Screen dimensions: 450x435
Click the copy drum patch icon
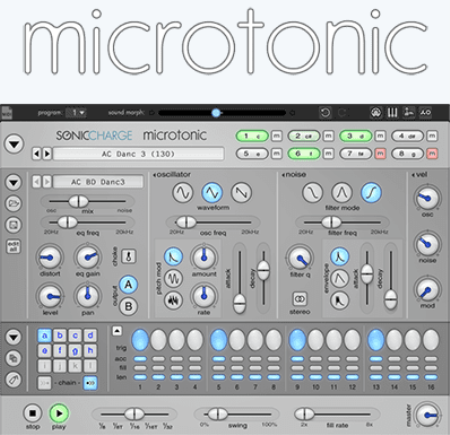point(13,225)
